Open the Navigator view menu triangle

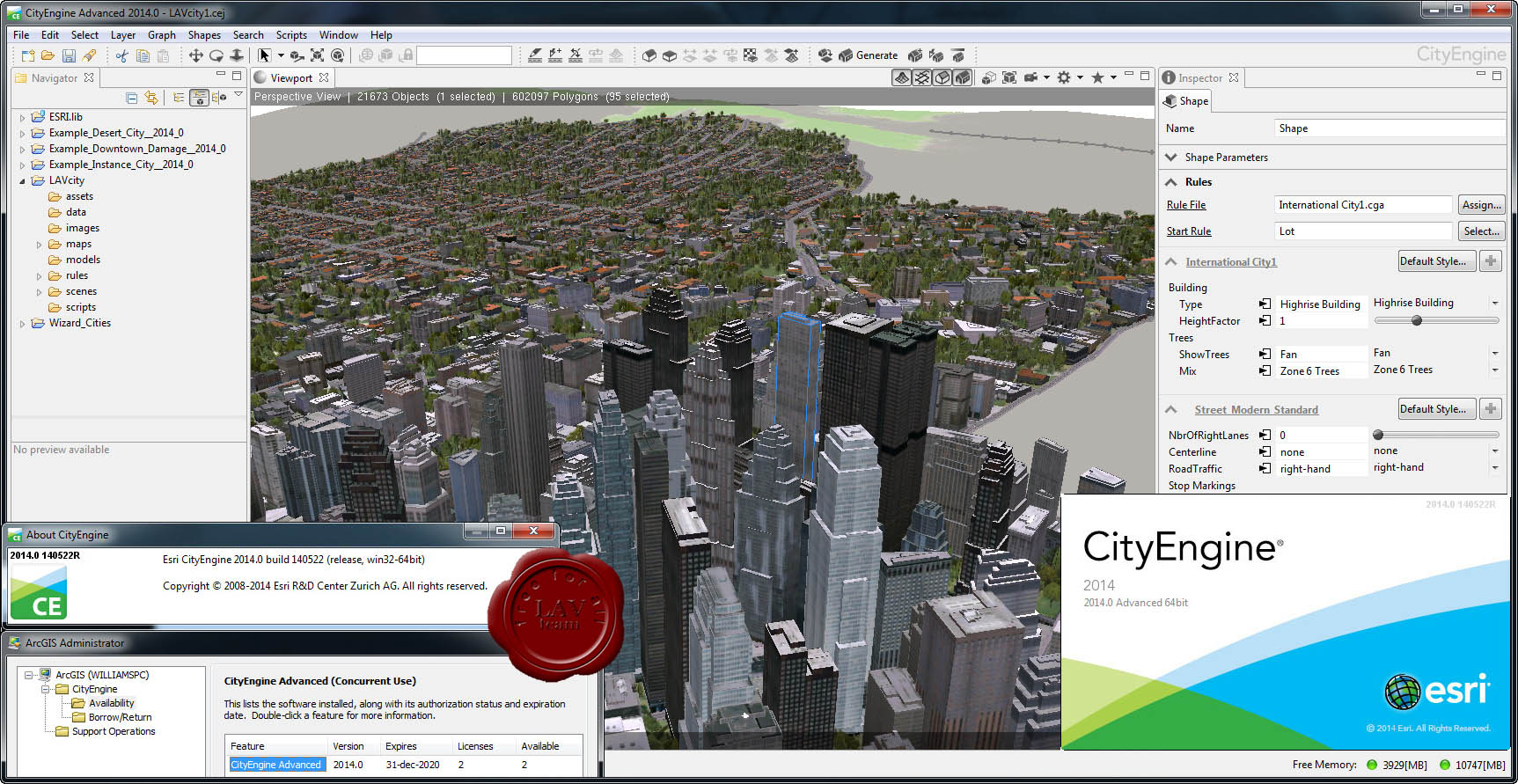(x=238, y=95)
